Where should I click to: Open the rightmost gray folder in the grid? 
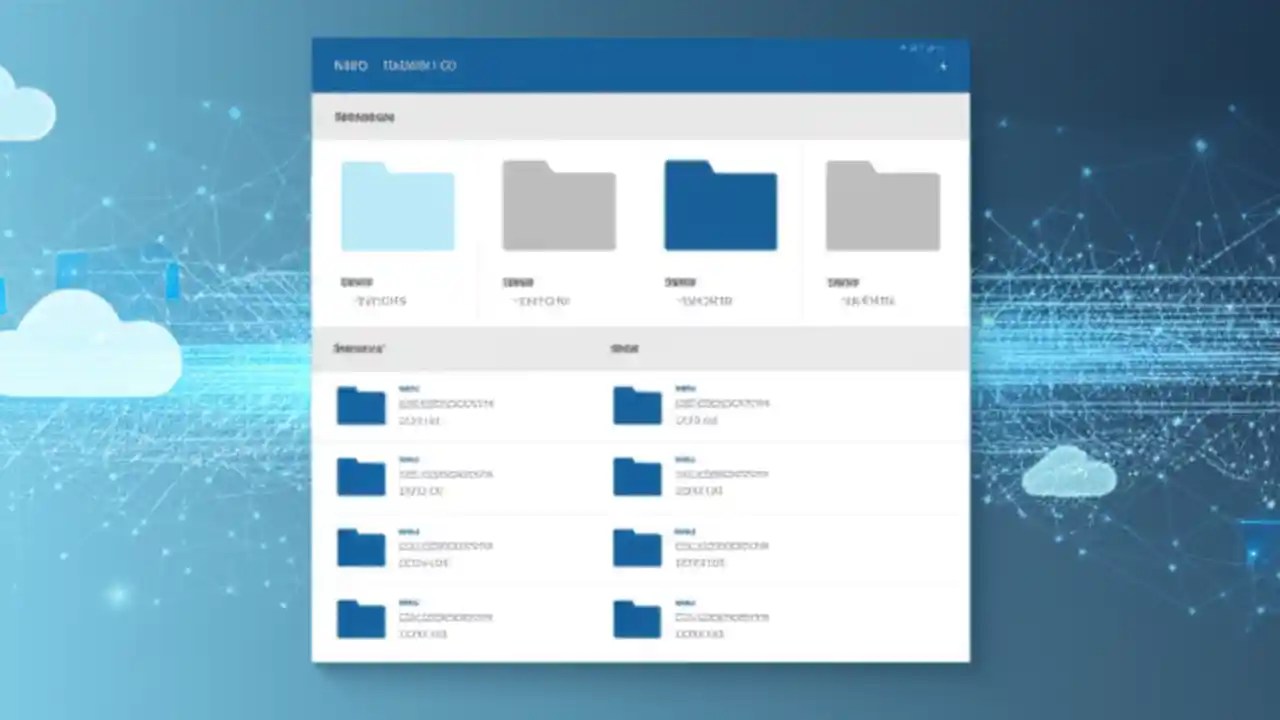882,205
